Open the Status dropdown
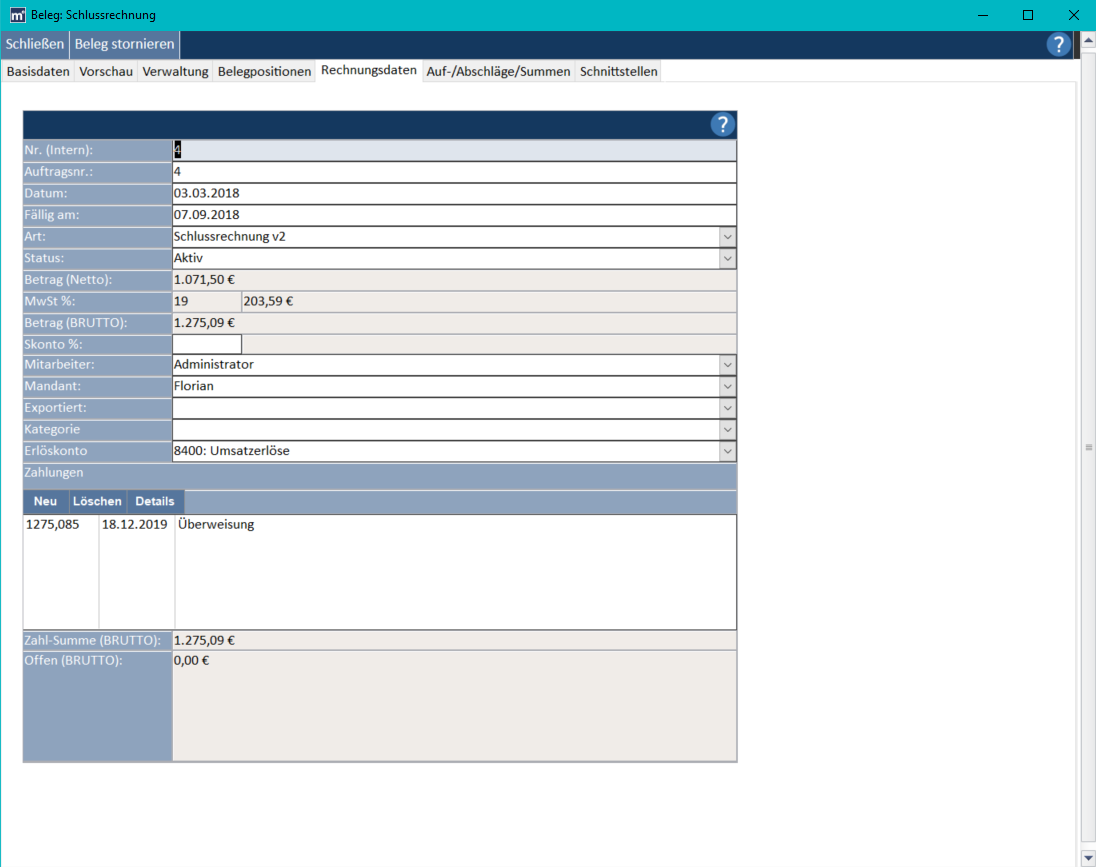The height and width of the screenshot is (867, 1096). pos(727,258)
